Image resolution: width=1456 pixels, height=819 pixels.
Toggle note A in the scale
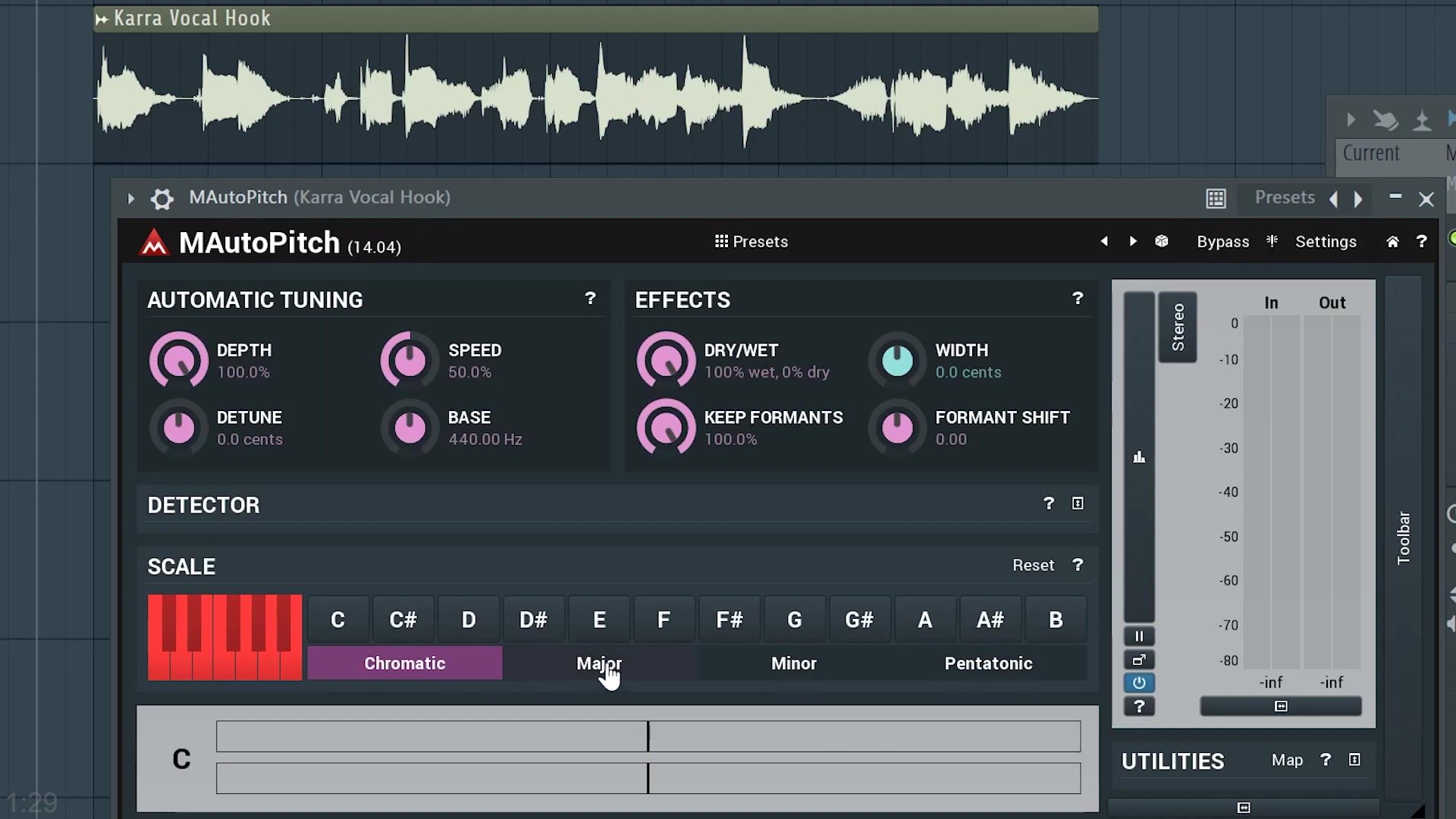click(925, 620)
